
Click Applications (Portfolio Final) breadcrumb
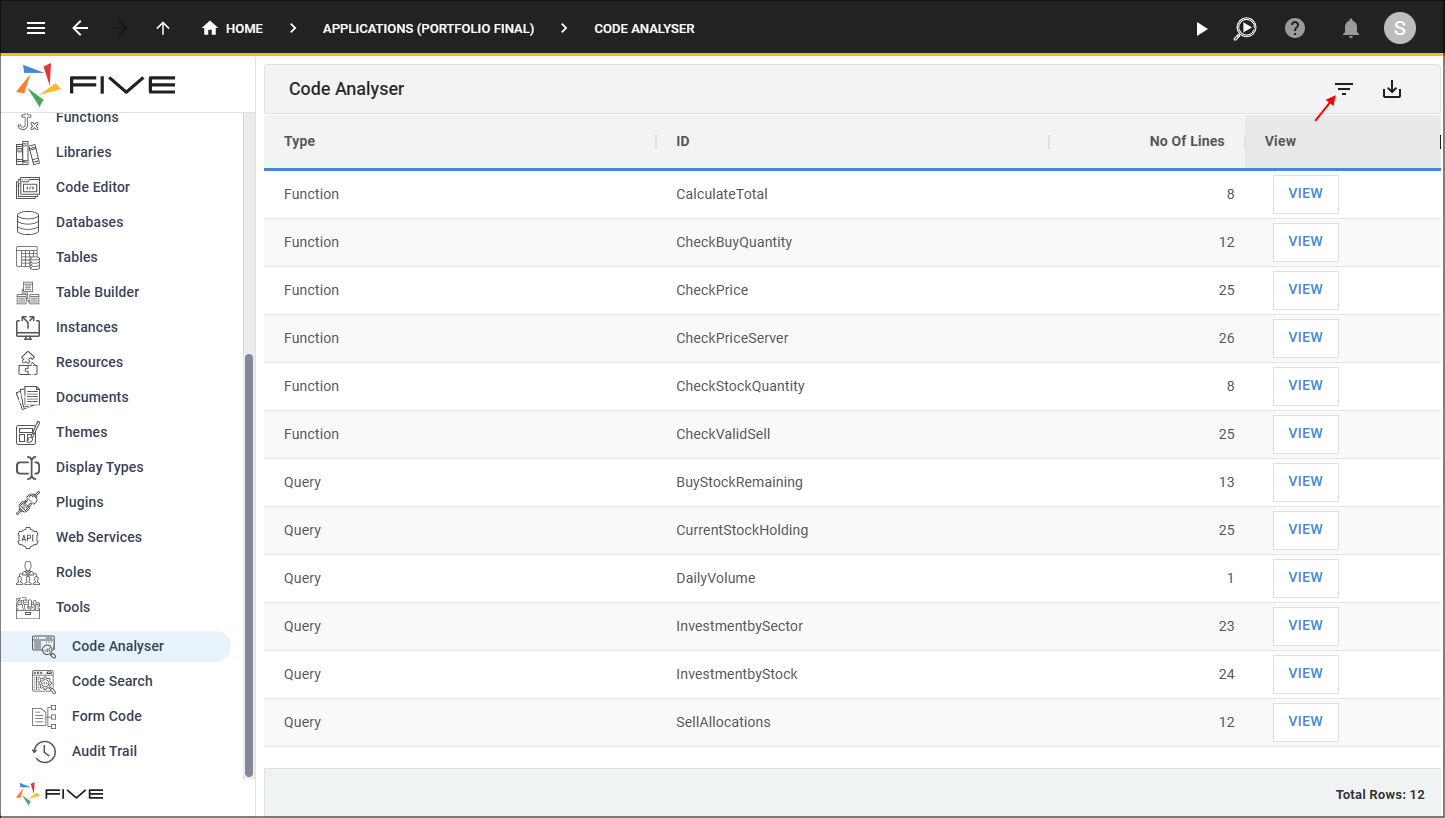coord(428,29)
